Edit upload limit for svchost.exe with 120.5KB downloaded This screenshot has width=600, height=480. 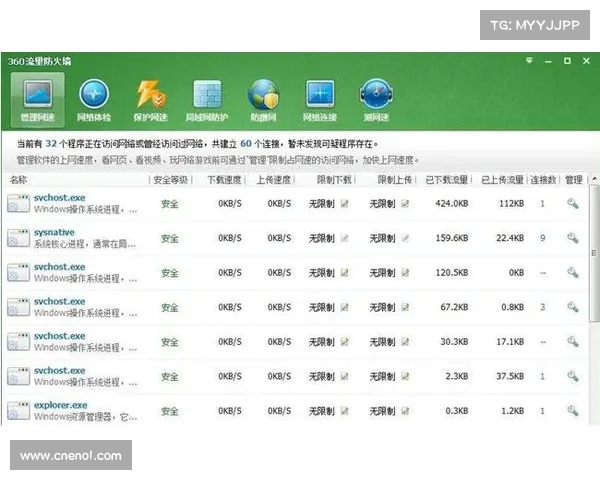405,273
